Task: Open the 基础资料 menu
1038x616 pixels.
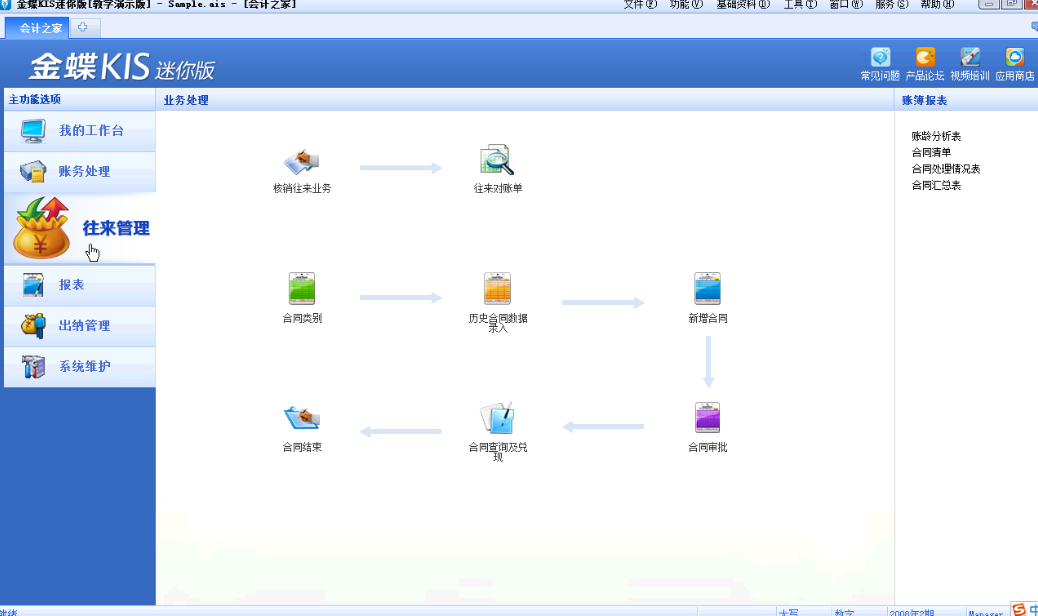Action: (743, 5)
